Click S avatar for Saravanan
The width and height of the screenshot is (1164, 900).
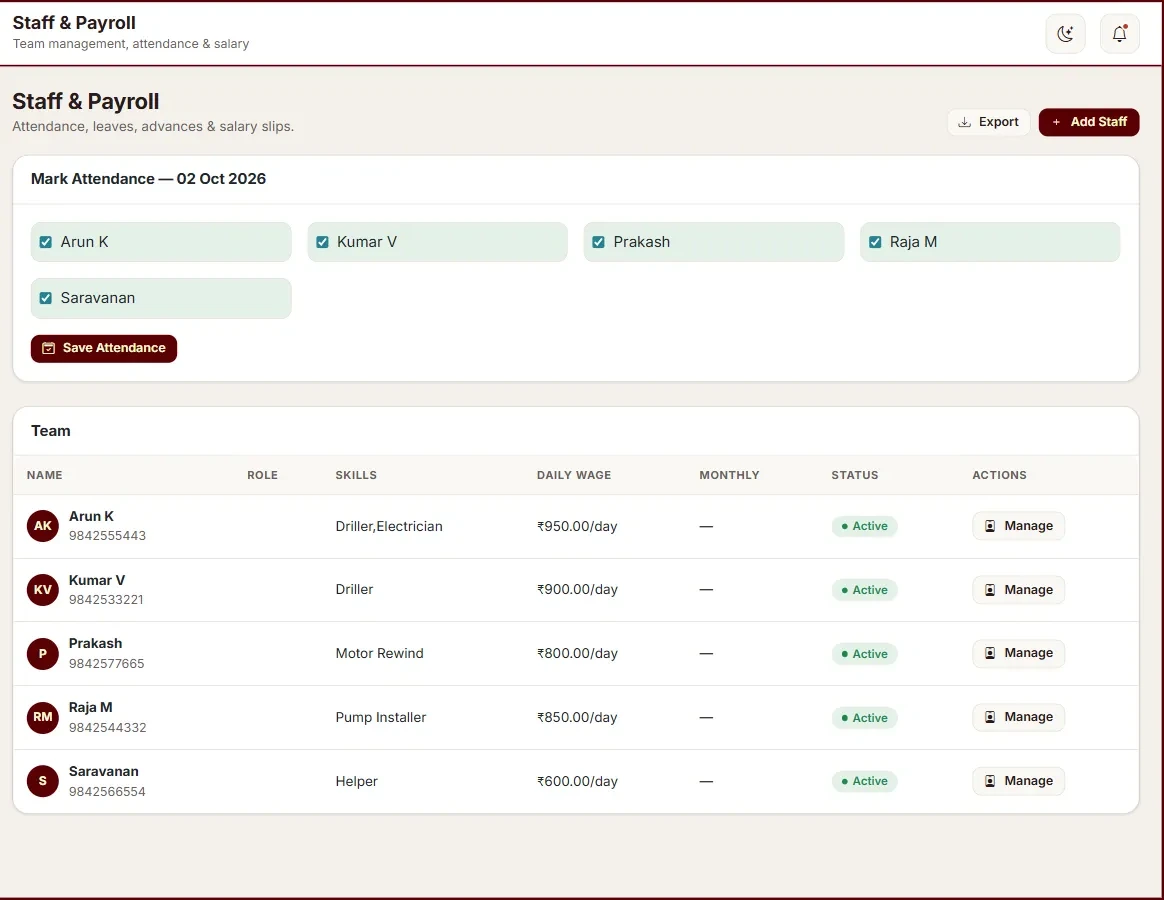(43, 781)
